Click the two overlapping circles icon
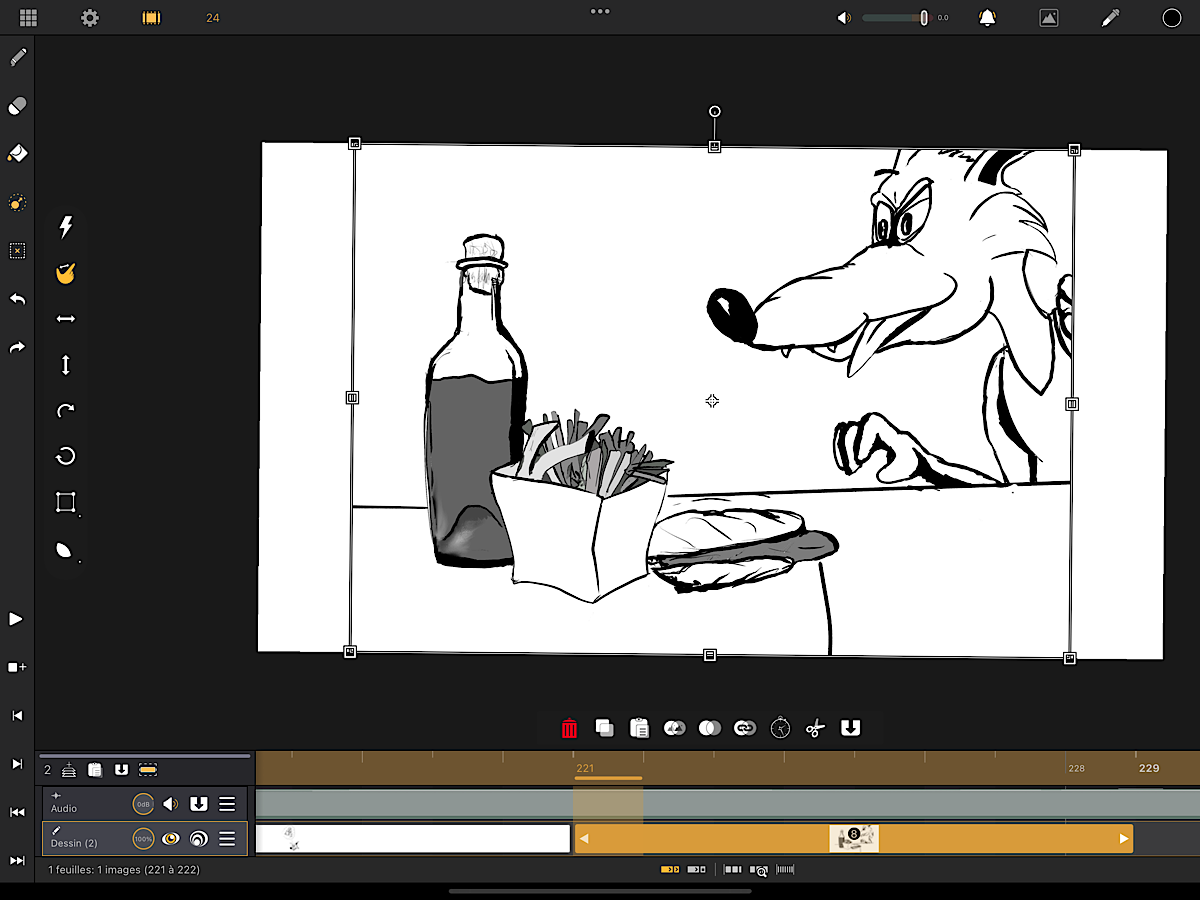Screen dimensions: 1200x900 [x=710, y=728]
